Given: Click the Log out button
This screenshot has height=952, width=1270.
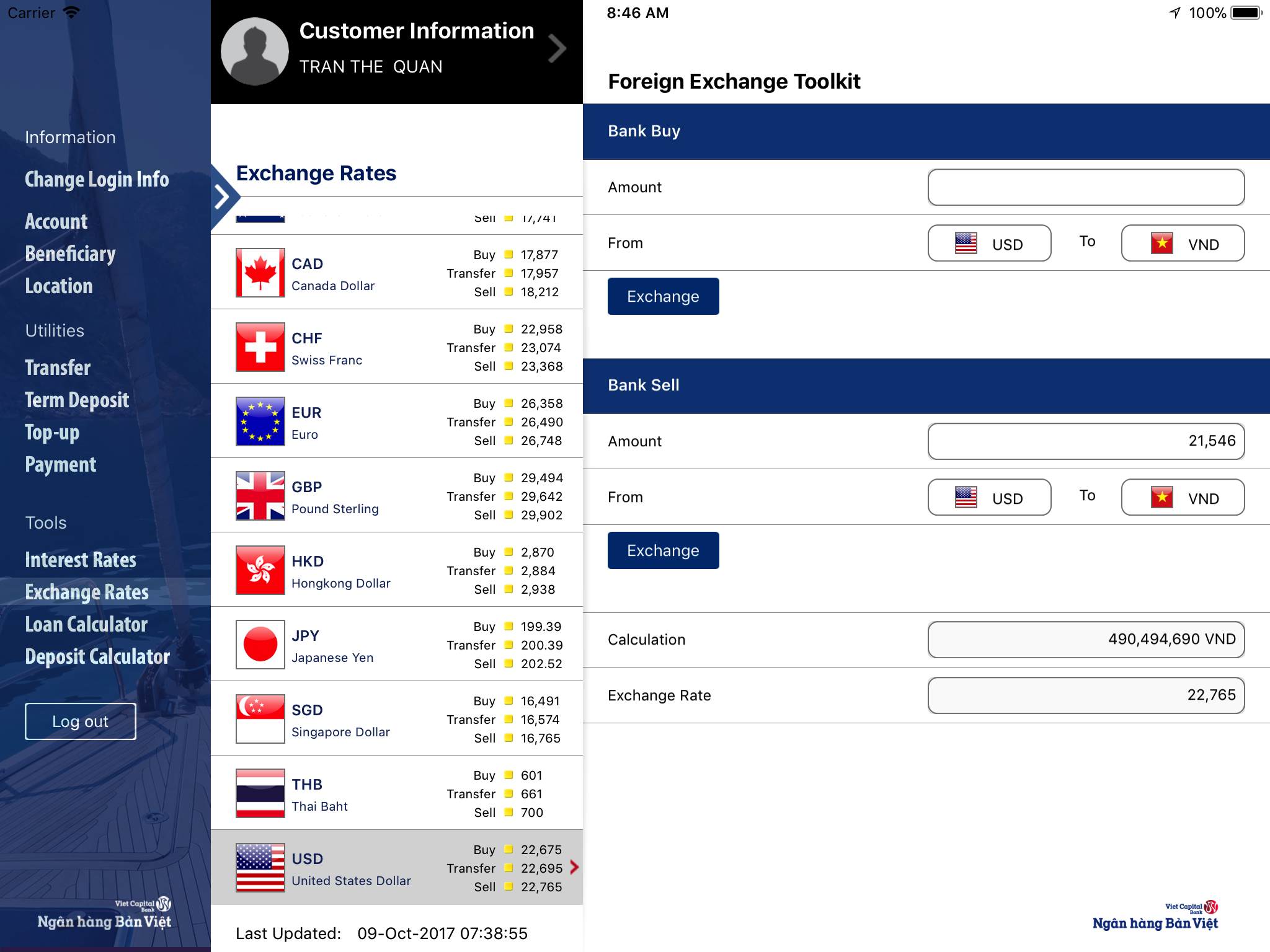Looking at the screenshot, I should pyautogui.click(x=81, y=721).
